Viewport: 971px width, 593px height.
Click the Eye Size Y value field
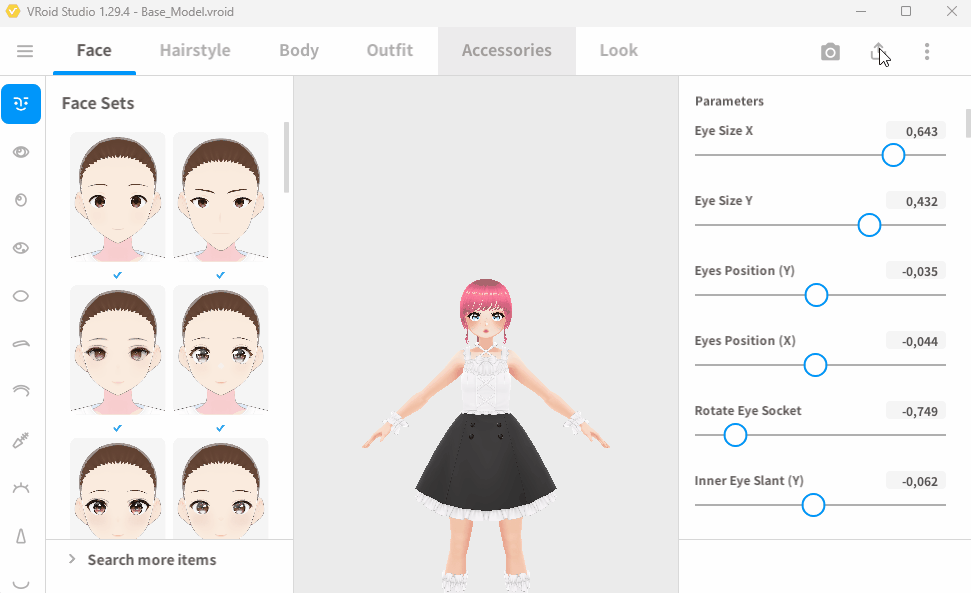pos(915,201)
